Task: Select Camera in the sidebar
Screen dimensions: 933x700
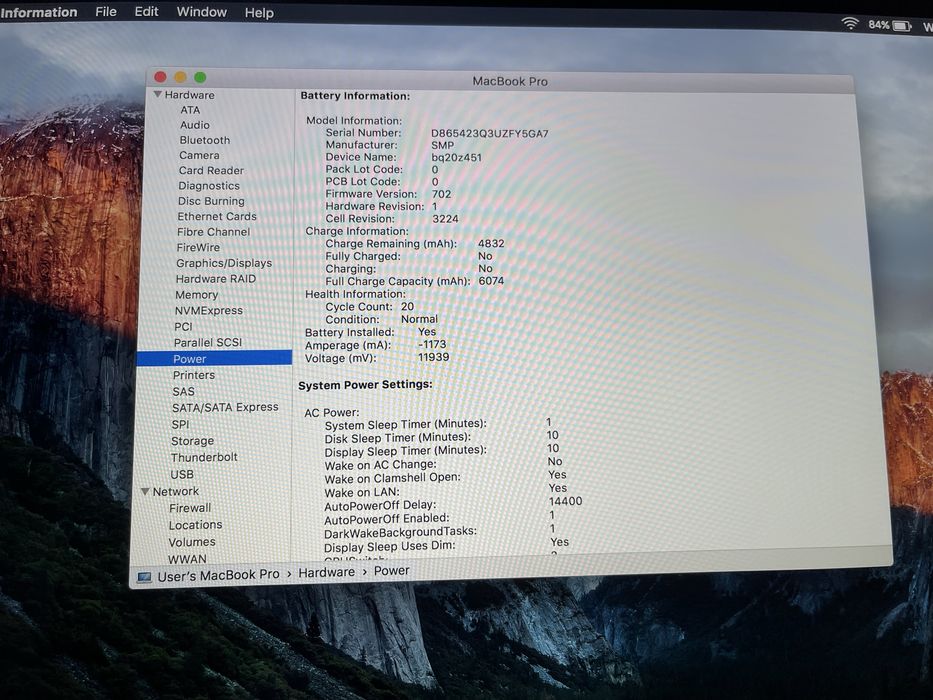Action: coord(199,155)
